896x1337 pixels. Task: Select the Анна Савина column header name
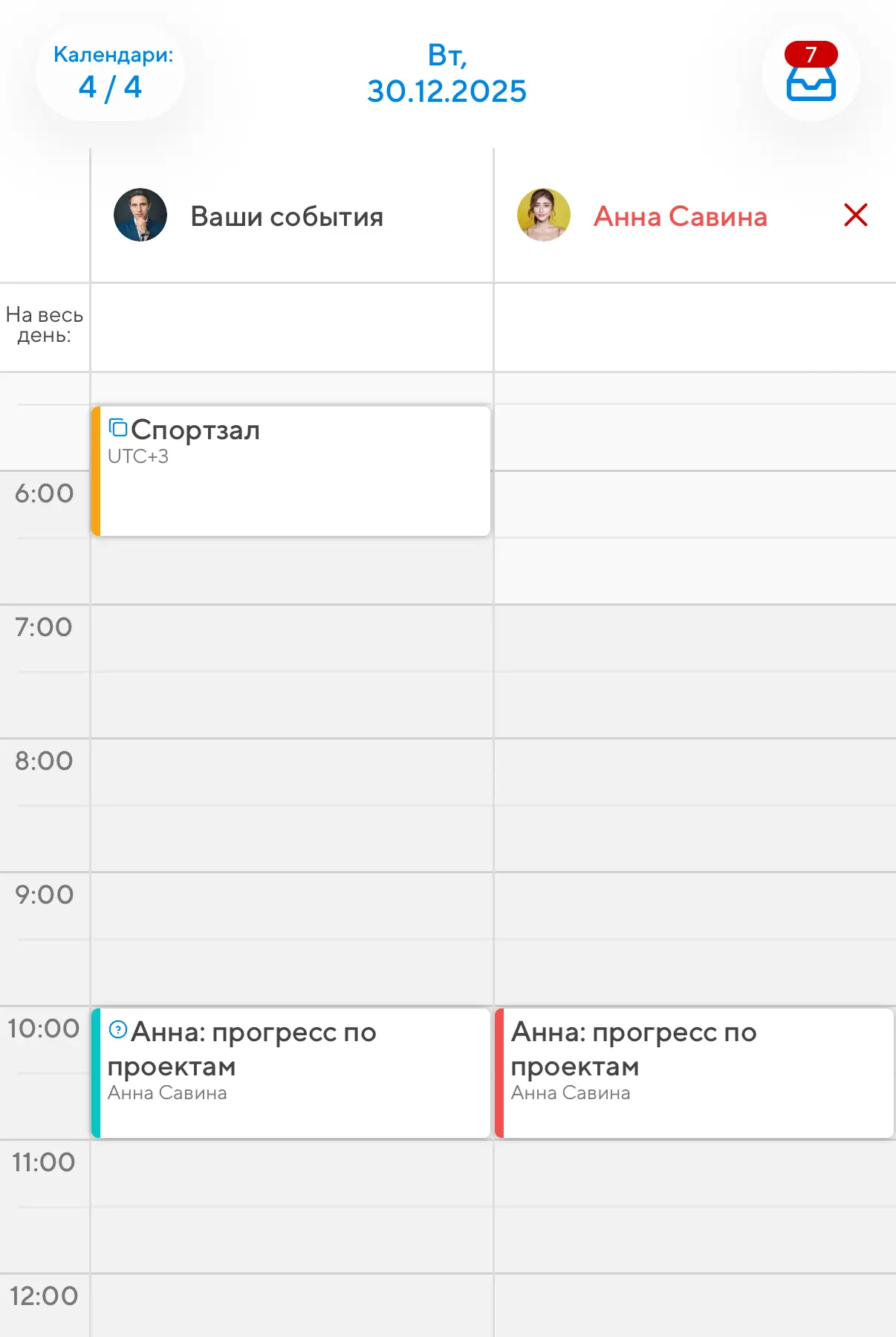680,217
